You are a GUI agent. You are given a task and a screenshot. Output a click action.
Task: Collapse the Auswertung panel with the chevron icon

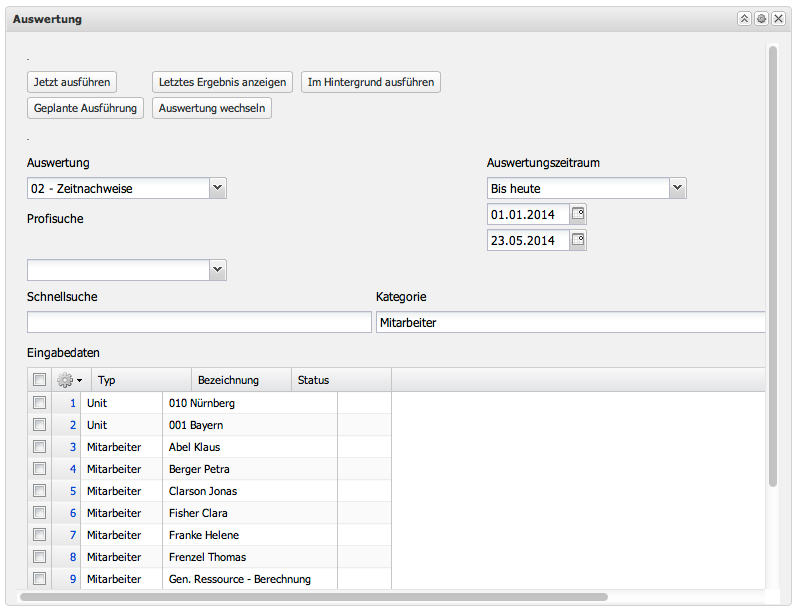pyautogui.click(x=744, y=19)
